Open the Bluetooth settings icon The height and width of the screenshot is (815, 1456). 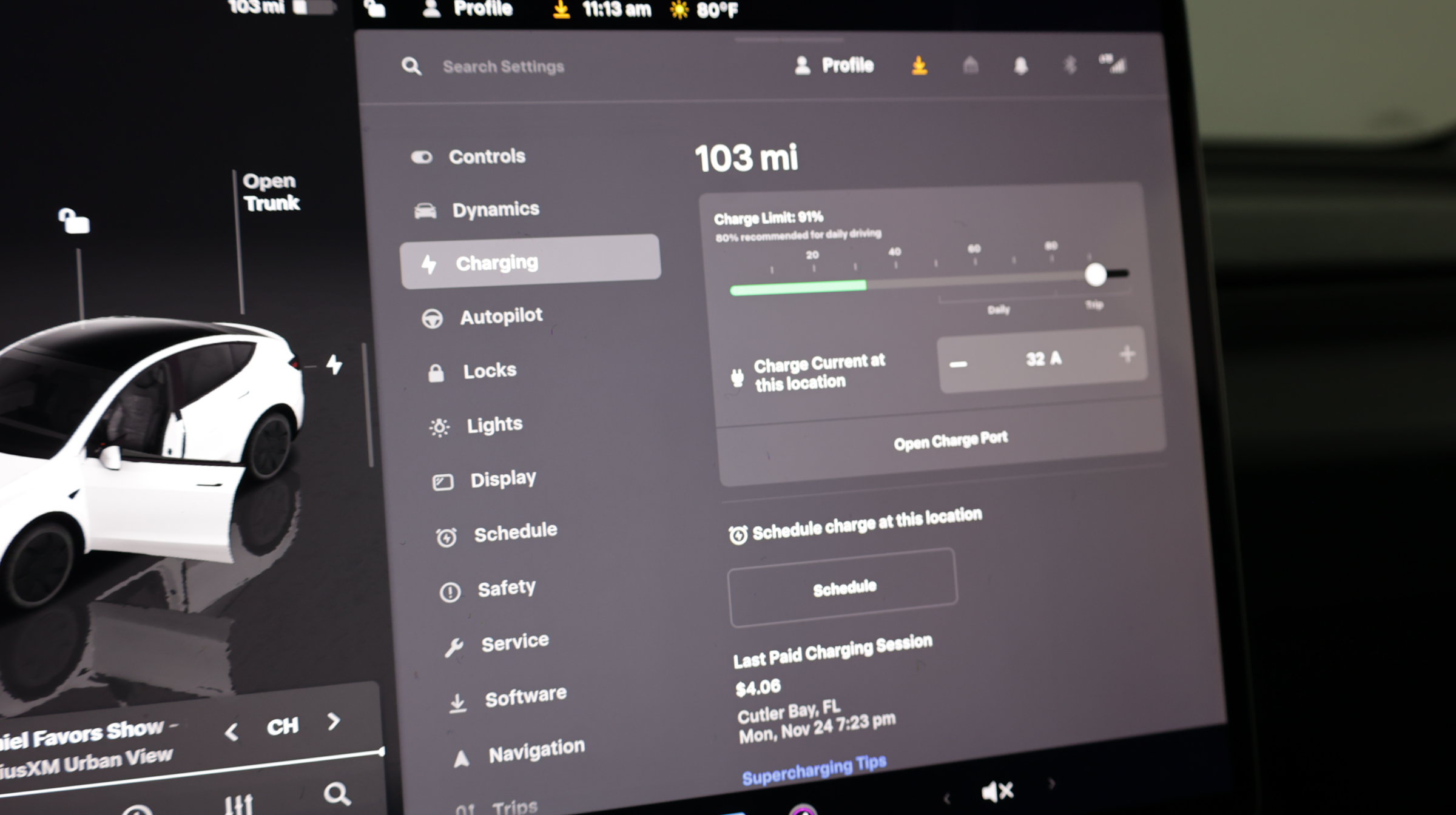(x=1070, y=65)
